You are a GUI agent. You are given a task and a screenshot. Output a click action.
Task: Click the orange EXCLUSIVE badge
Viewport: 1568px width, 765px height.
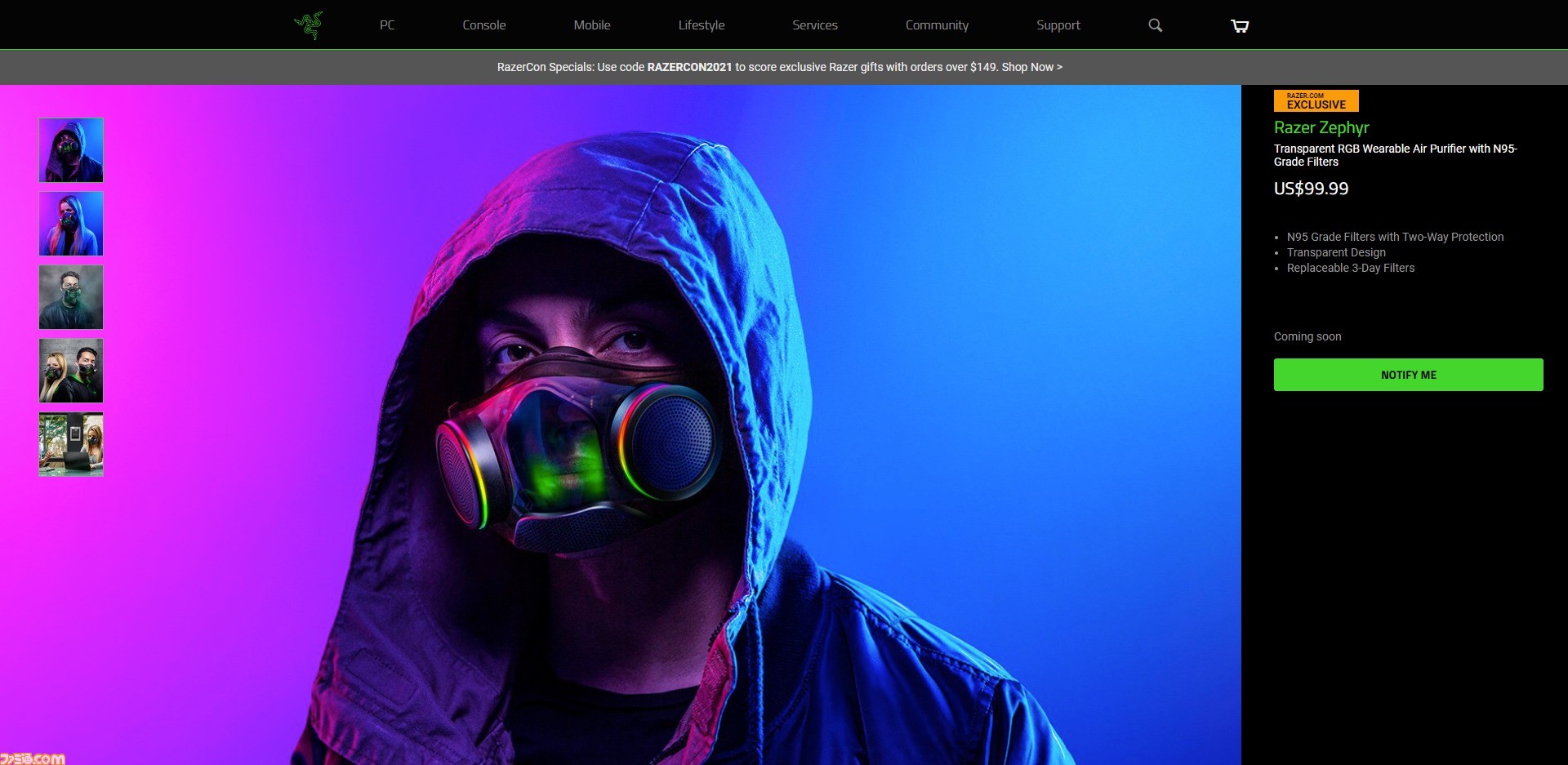[1316, 101]
